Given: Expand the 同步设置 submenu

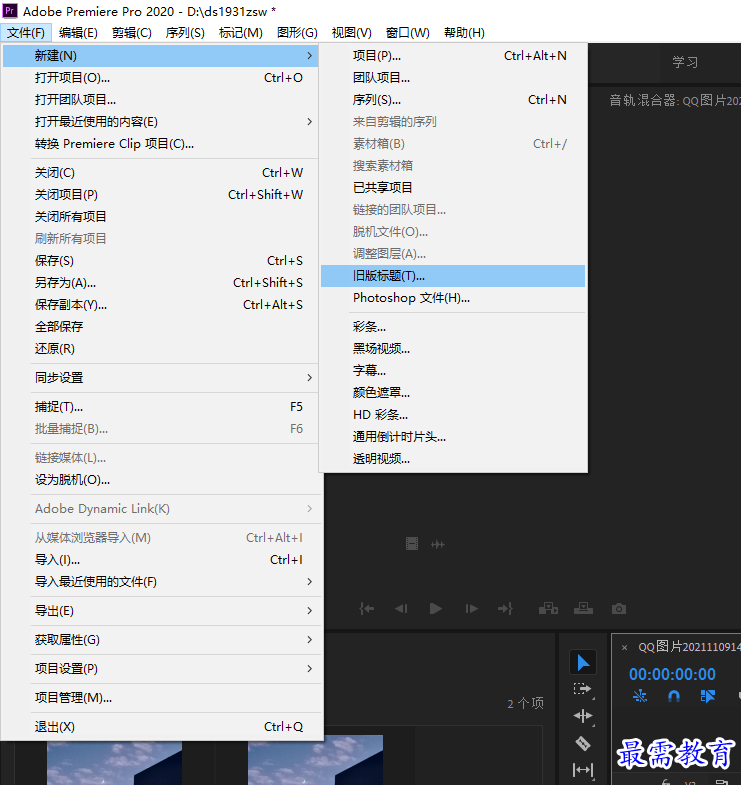Looking at the screenshot, I should click(160, 377).
